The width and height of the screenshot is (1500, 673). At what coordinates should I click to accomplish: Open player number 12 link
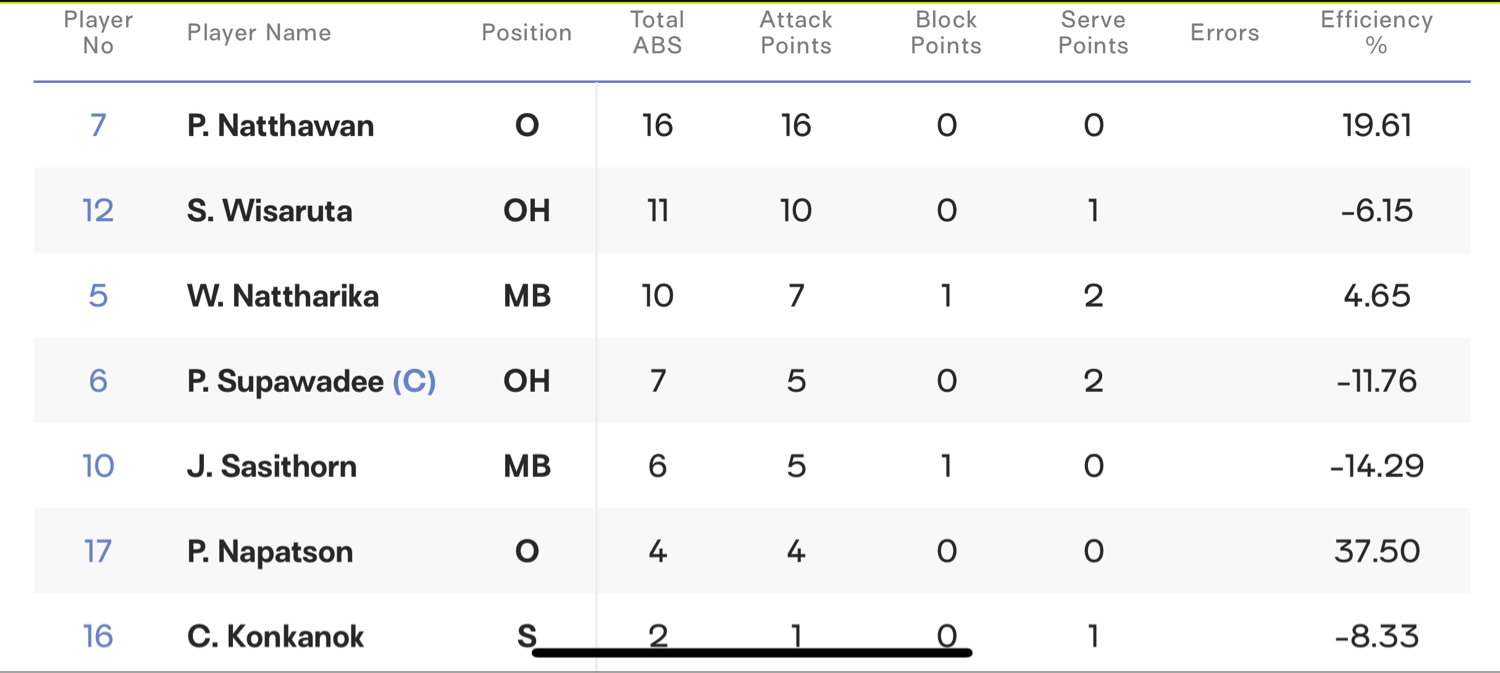coord(98,211)
